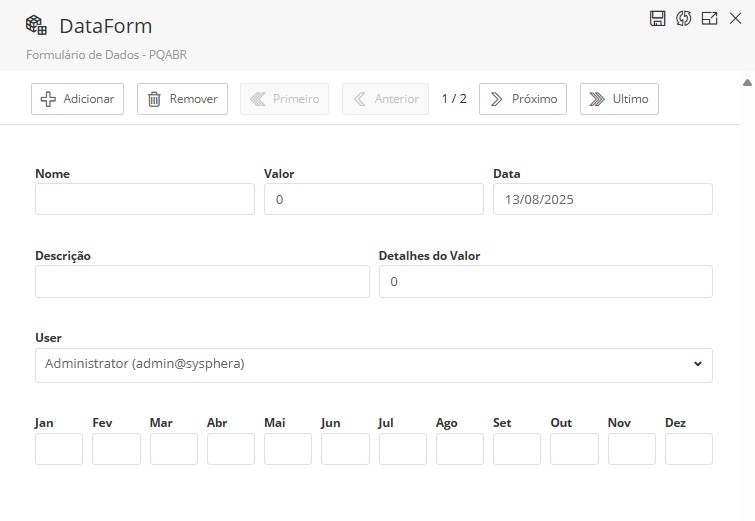Select the Data date field
This screenshot has width=755, height=521.
602,199
